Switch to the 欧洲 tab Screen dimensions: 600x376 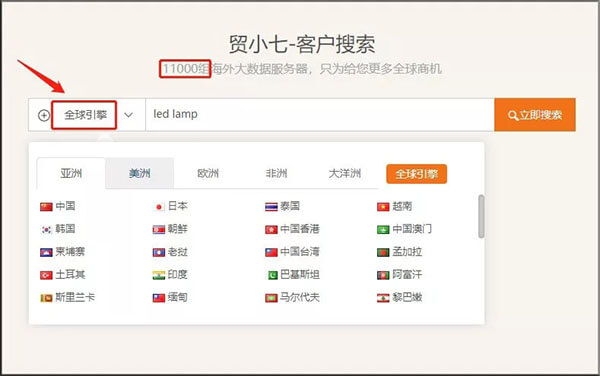coord(208,173)
